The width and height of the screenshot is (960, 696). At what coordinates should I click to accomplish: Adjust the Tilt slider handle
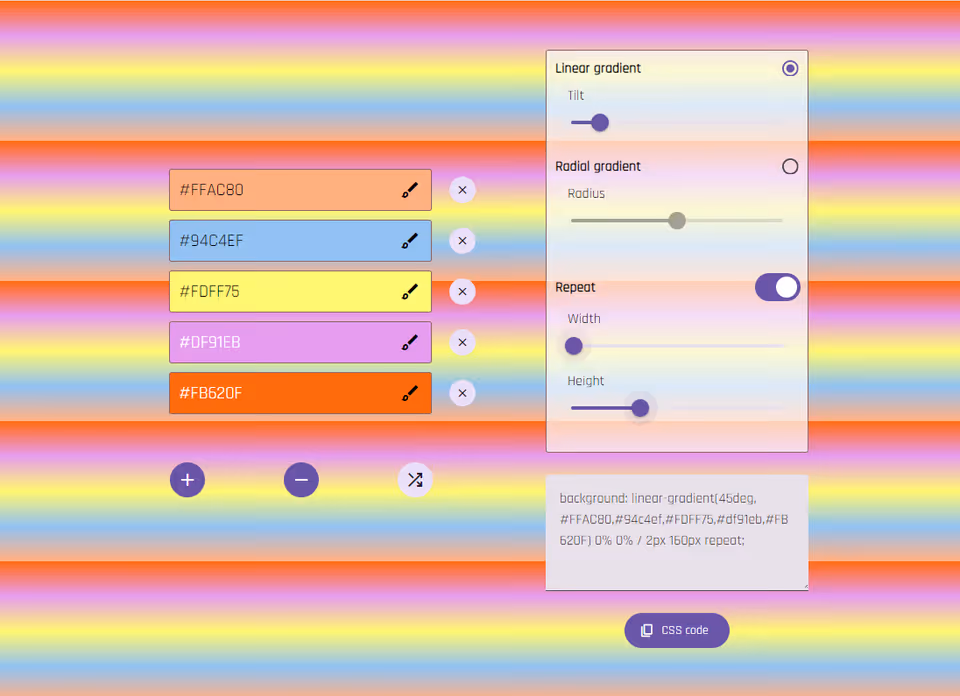[600, 122]
